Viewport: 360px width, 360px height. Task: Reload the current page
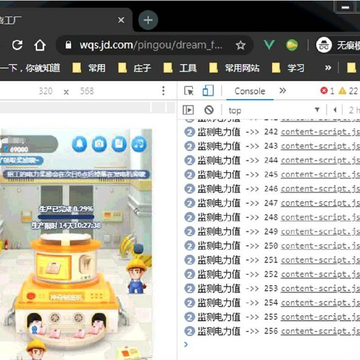click(x=17, y=45)
